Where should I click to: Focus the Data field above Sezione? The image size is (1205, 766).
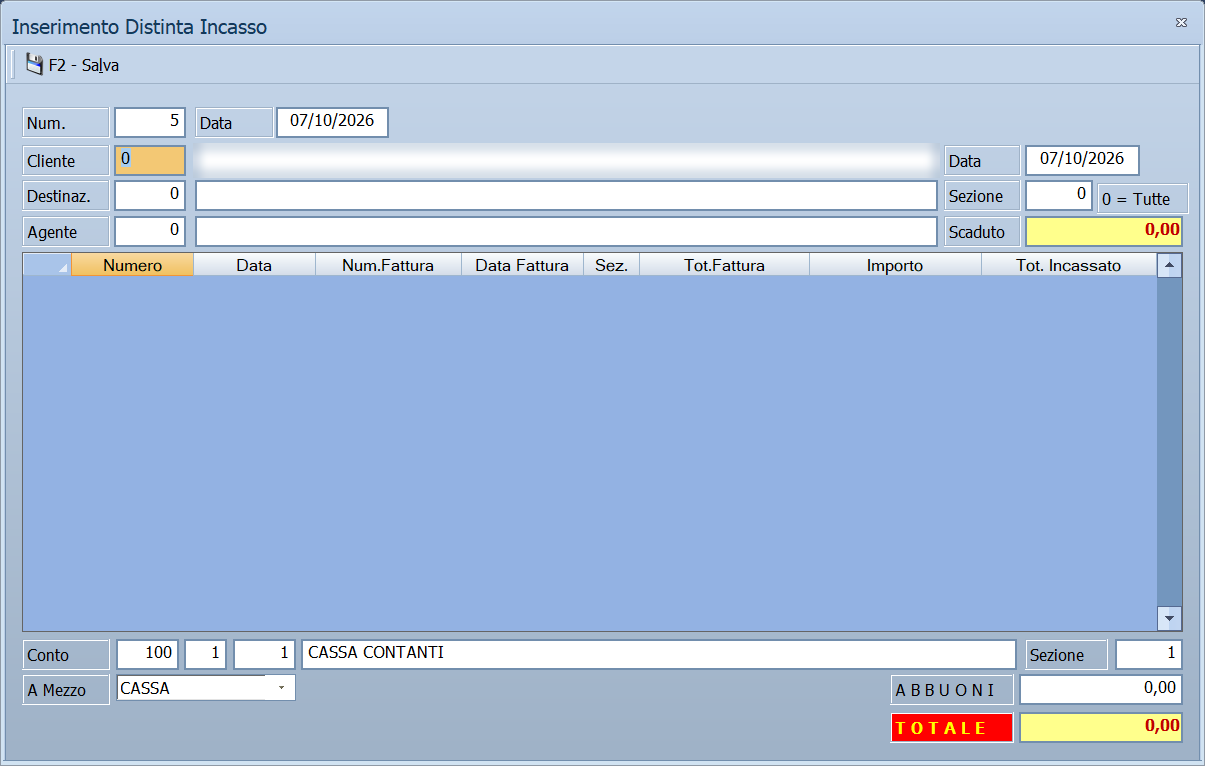pos(1082,160)
